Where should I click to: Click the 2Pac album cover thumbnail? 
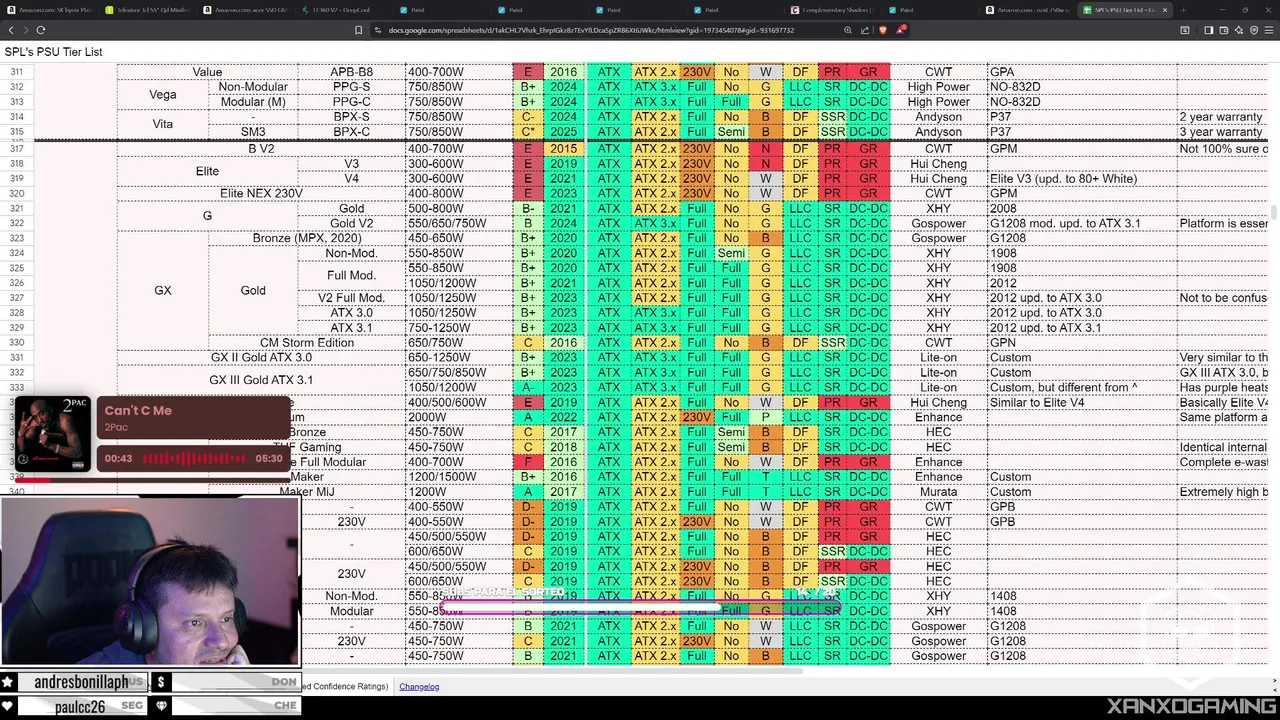pos(52,434)
